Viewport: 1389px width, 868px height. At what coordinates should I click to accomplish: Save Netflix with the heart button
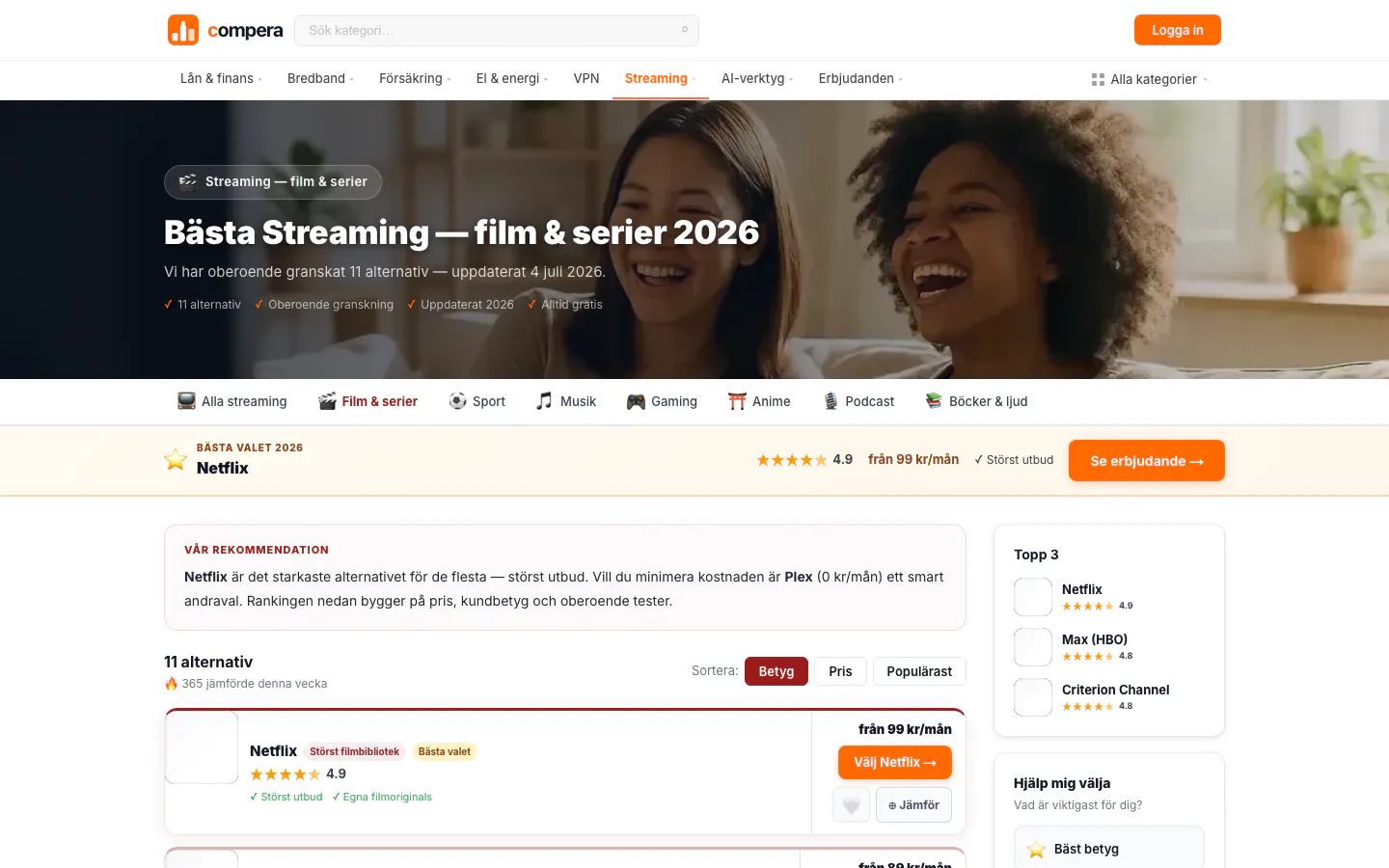(x=852, y=805)
